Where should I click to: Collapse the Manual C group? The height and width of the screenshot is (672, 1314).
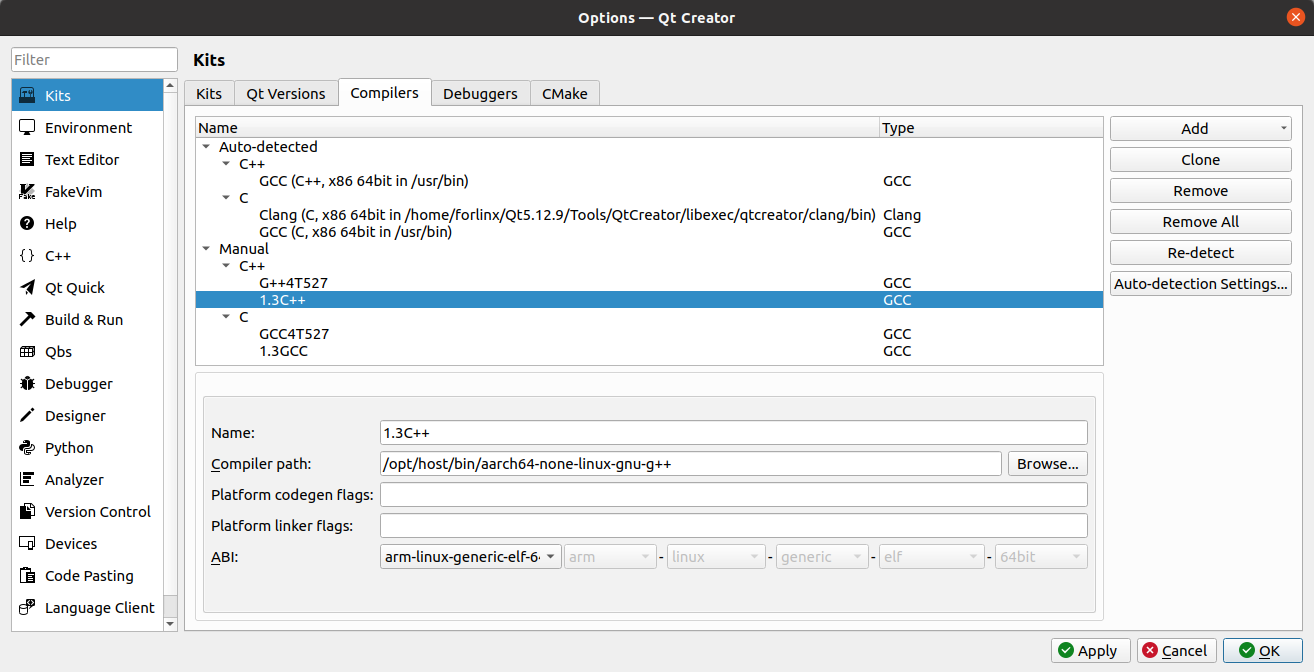[226, 317]
